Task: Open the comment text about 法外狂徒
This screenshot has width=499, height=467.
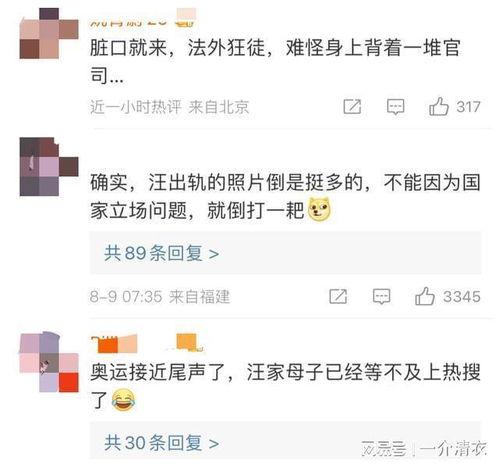Action: tap(275, 62)
